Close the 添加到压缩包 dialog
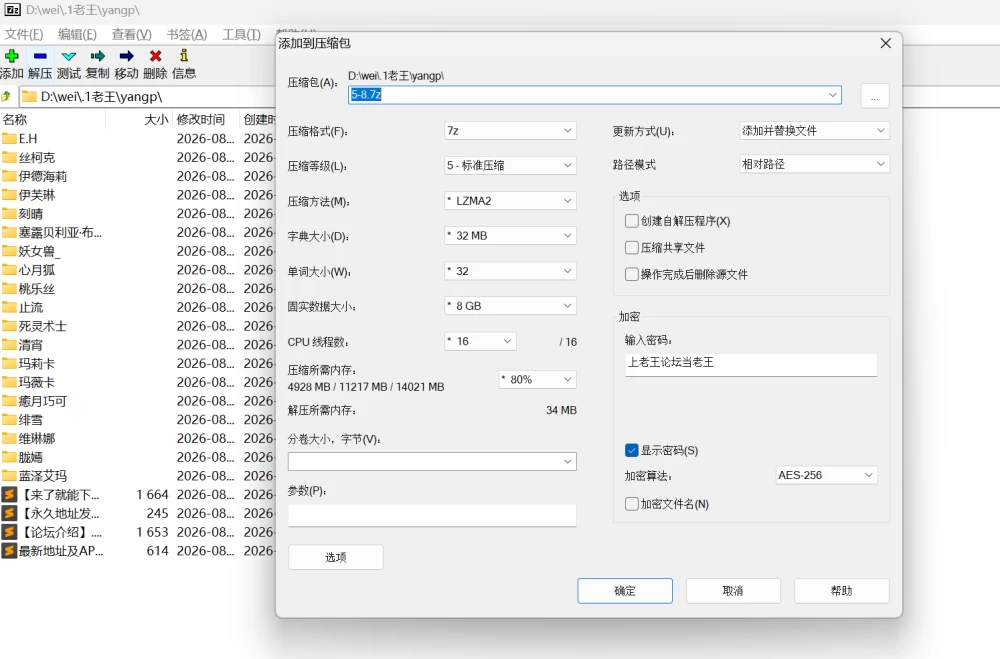This screenshot has height=659, width=1000. click(x=885, y=43)
